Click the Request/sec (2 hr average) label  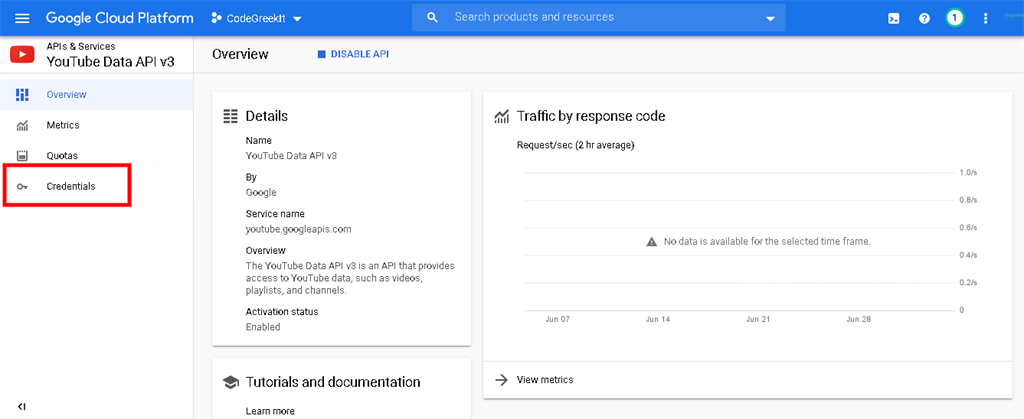[575, 145]
